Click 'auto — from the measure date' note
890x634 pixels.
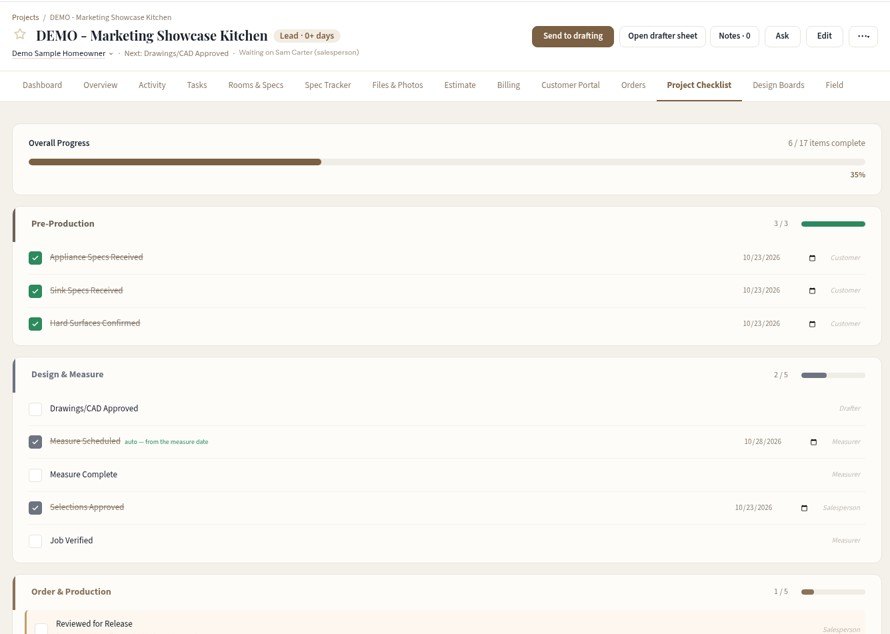pyautogui.click(x=166, y=442)
